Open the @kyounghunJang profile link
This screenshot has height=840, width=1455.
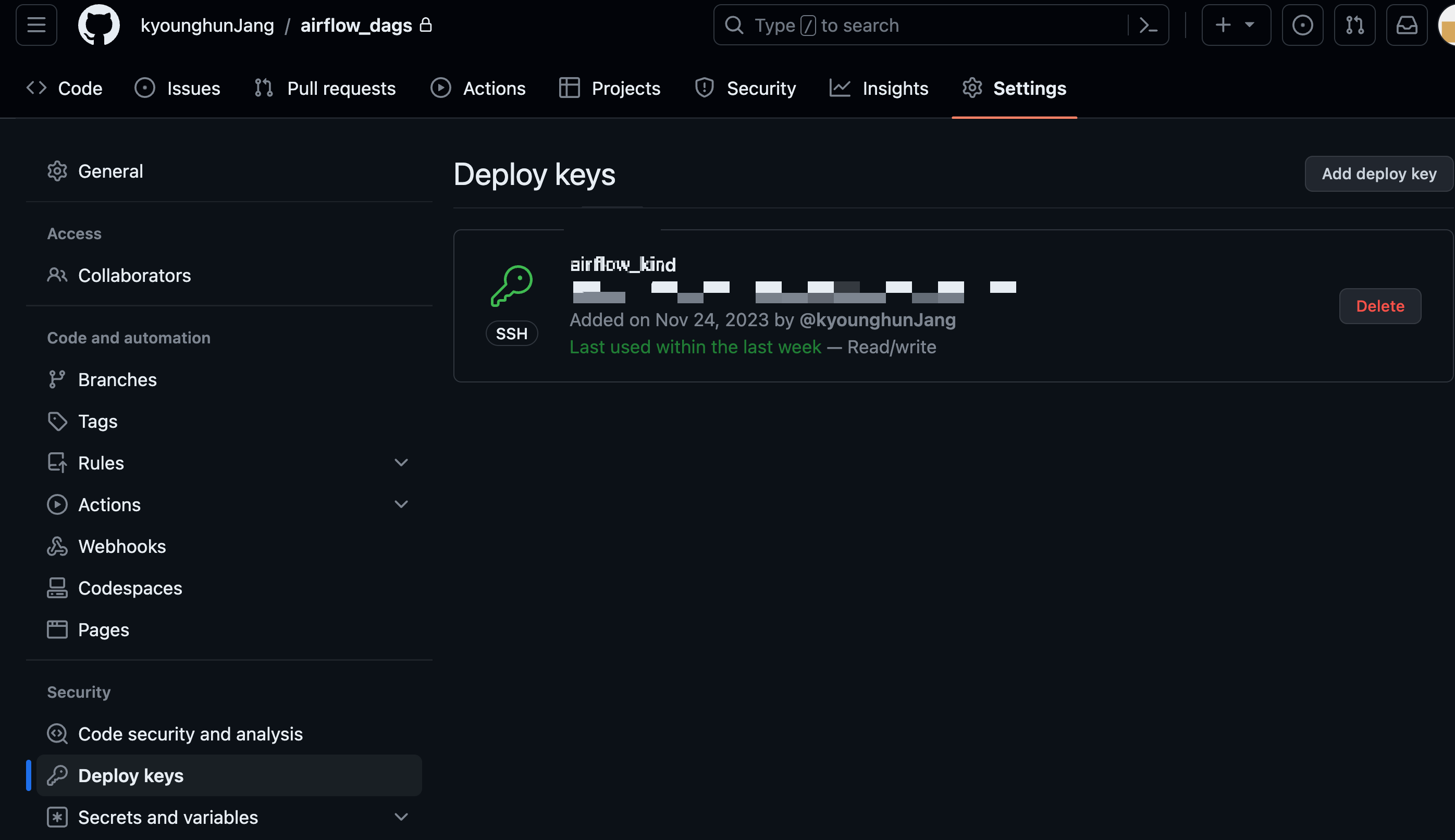(x=877, y=319)
